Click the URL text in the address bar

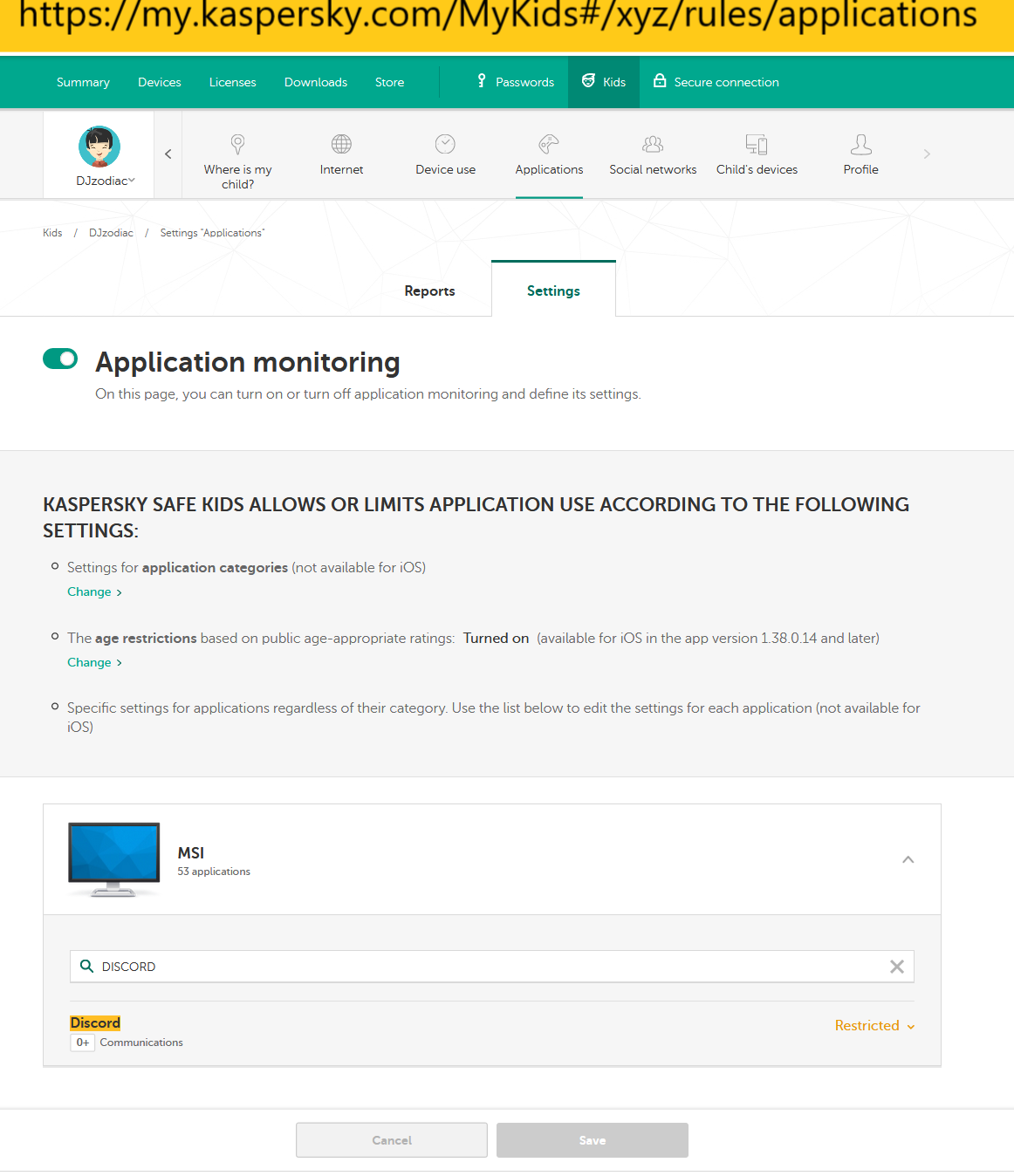(x=497, y=16)
